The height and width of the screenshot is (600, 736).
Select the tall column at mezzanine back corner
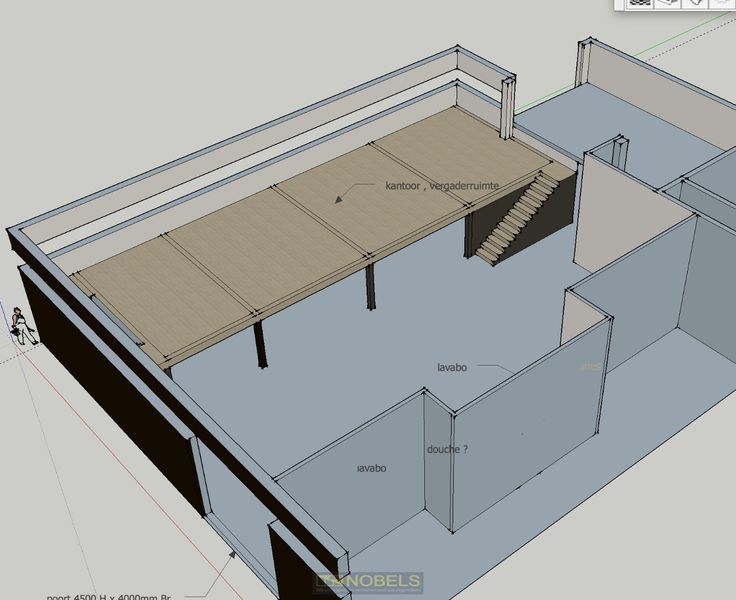(507, 108)
